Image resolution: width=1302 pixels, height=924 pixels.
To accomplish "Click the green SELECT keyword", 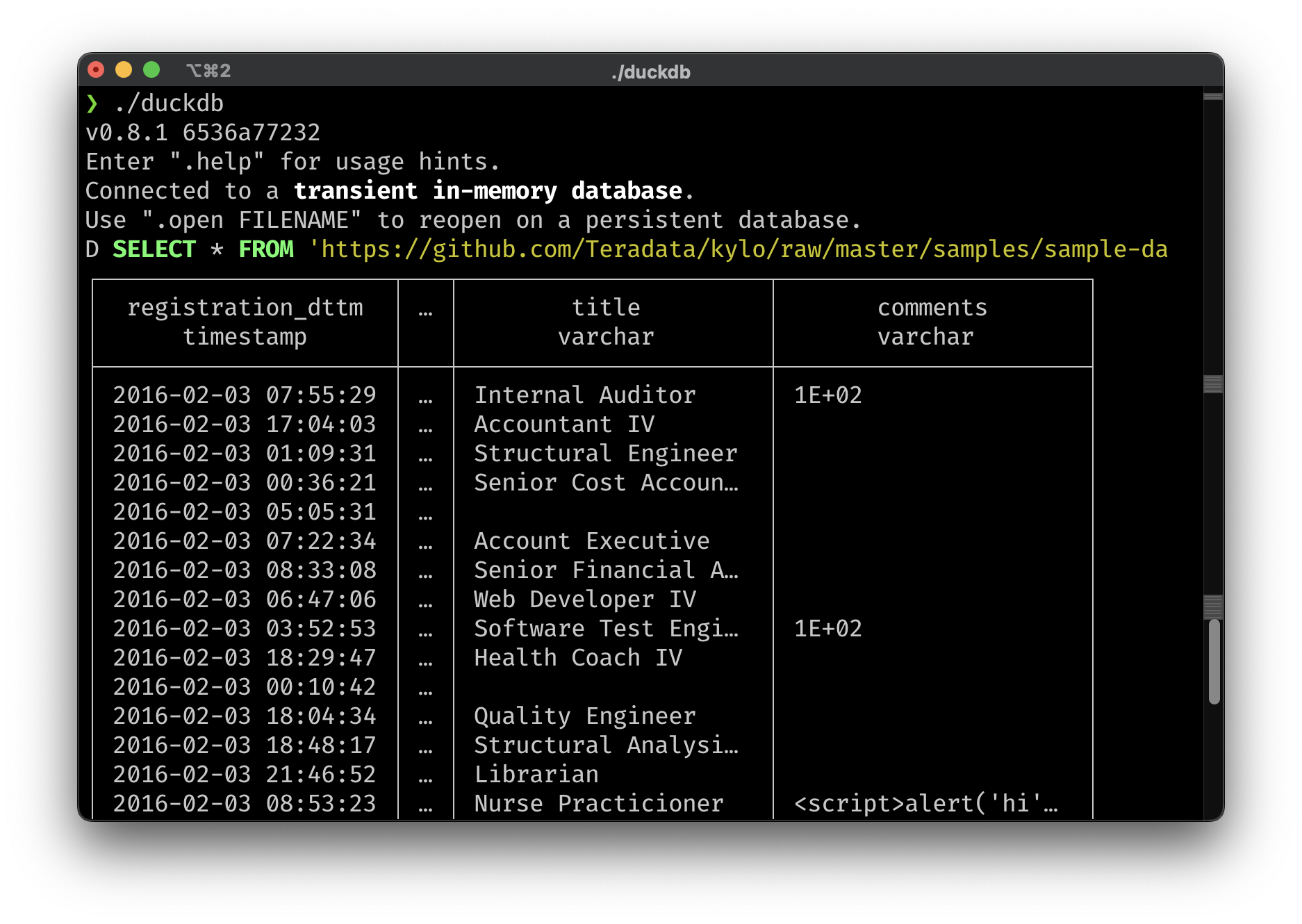I will pyautogui.click(x=154, y=249).
